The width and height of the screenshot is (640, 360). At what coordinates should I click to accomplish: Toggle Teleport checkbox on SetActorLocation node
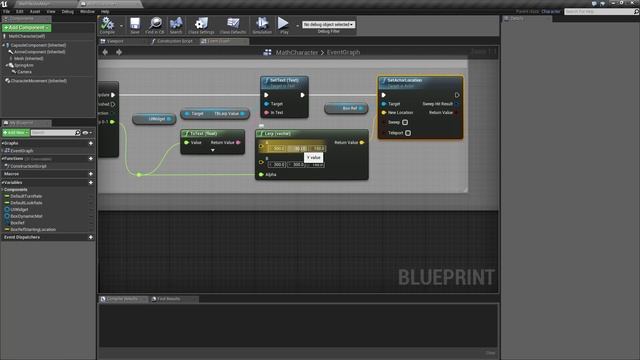pos(408,133)
